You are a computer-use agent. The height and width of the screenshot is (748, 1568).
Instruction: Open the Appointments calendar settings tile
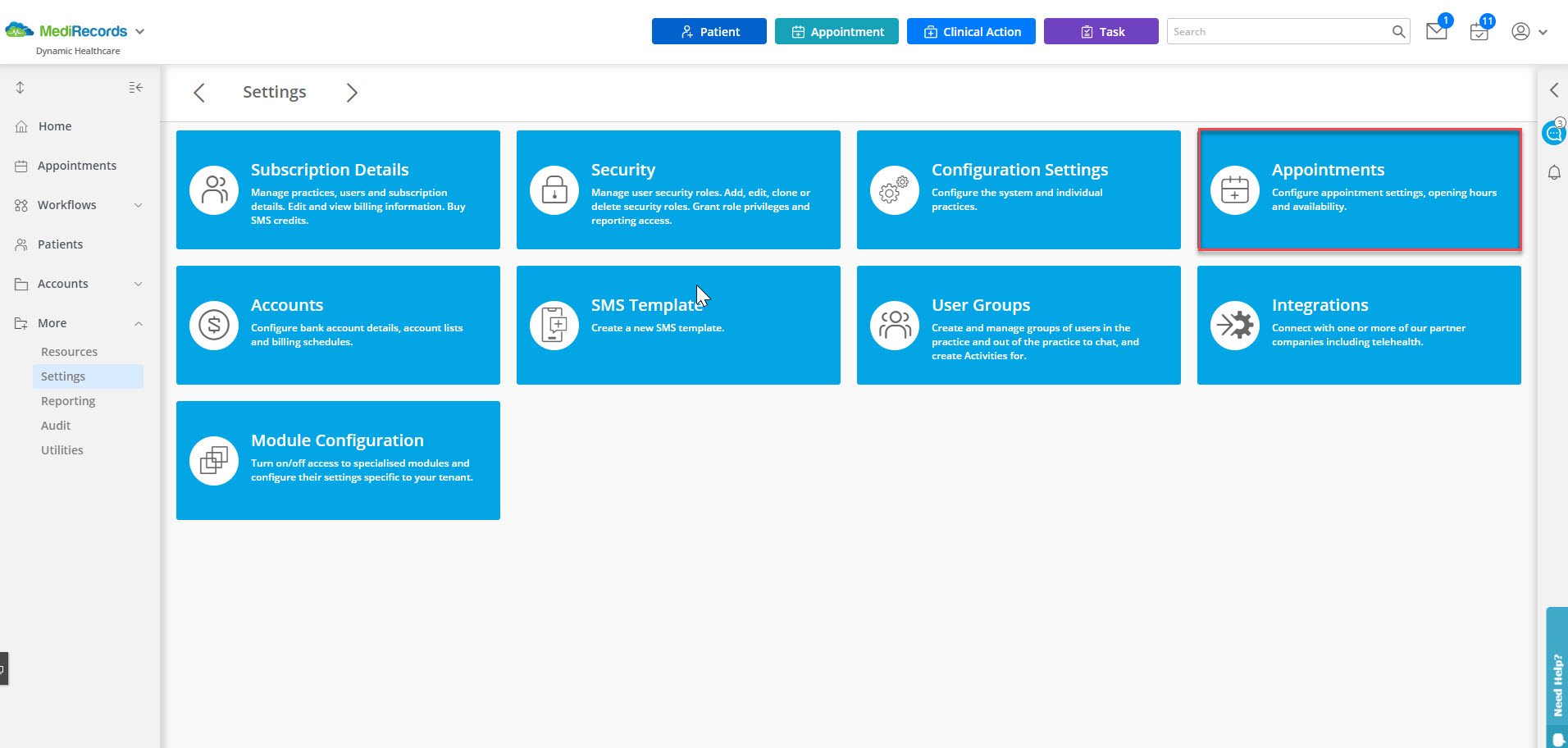1235,189
